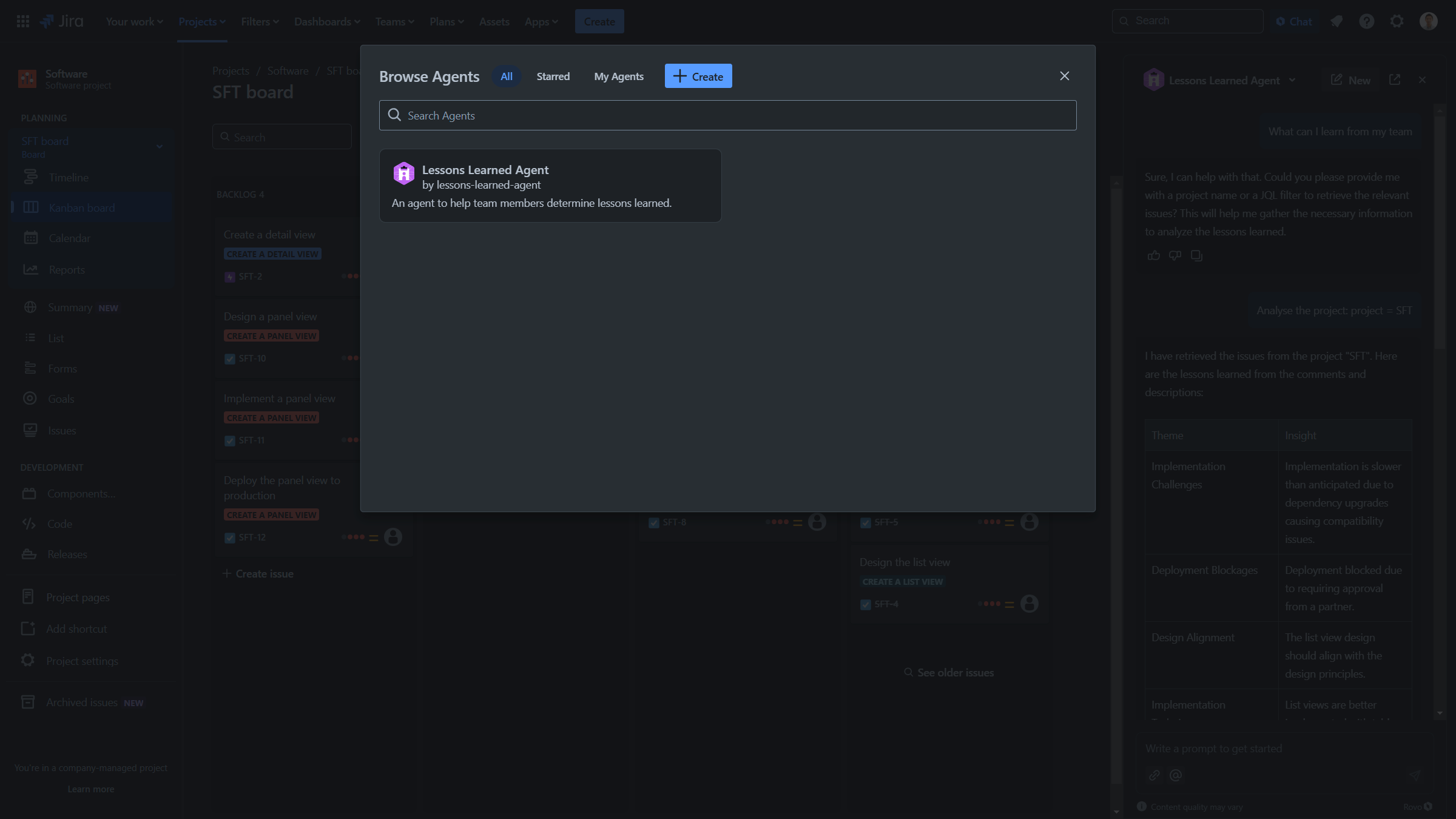Click the thumbs up feedback icon
Image resolution: width=1456 pixels, height=819 pixels.
[x=1153, y=255]
